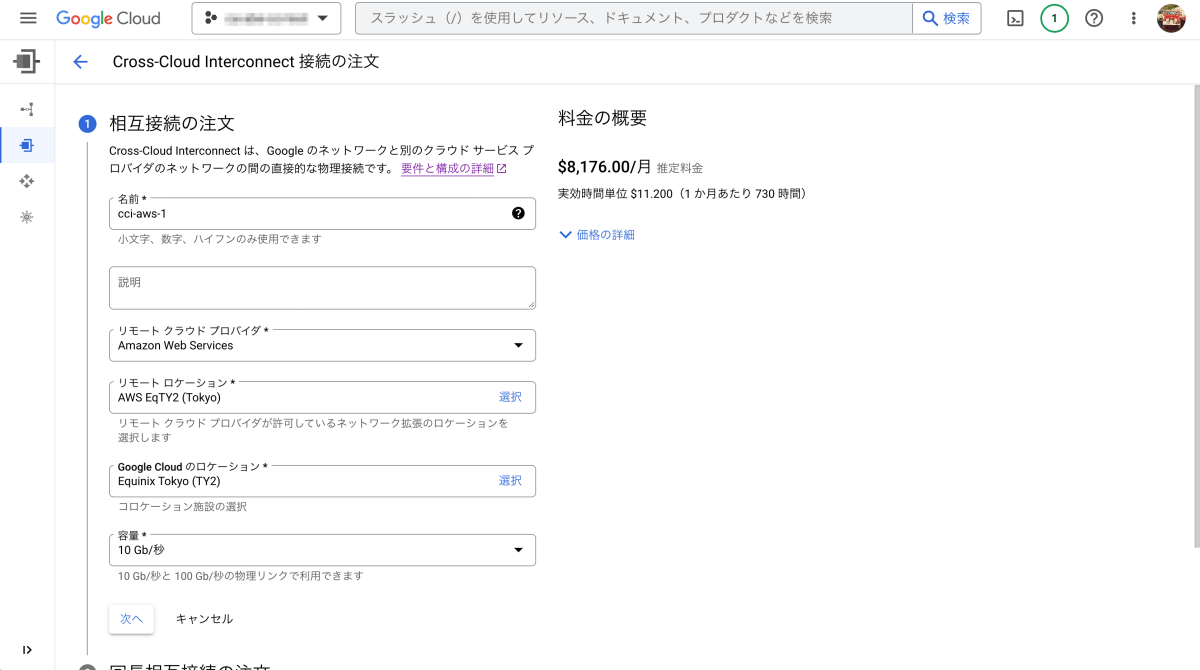Open the help question mark menu

[1094, 18]
